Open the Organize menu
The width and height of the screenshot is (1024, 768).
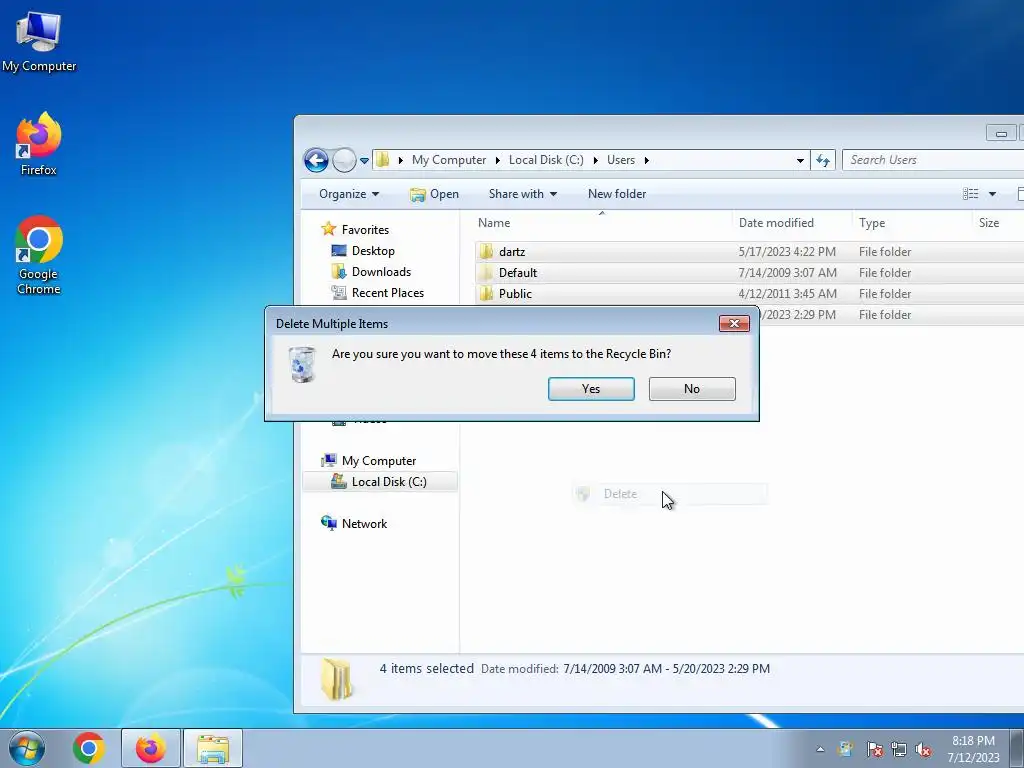pyautogui.click(x=349, y=194)
